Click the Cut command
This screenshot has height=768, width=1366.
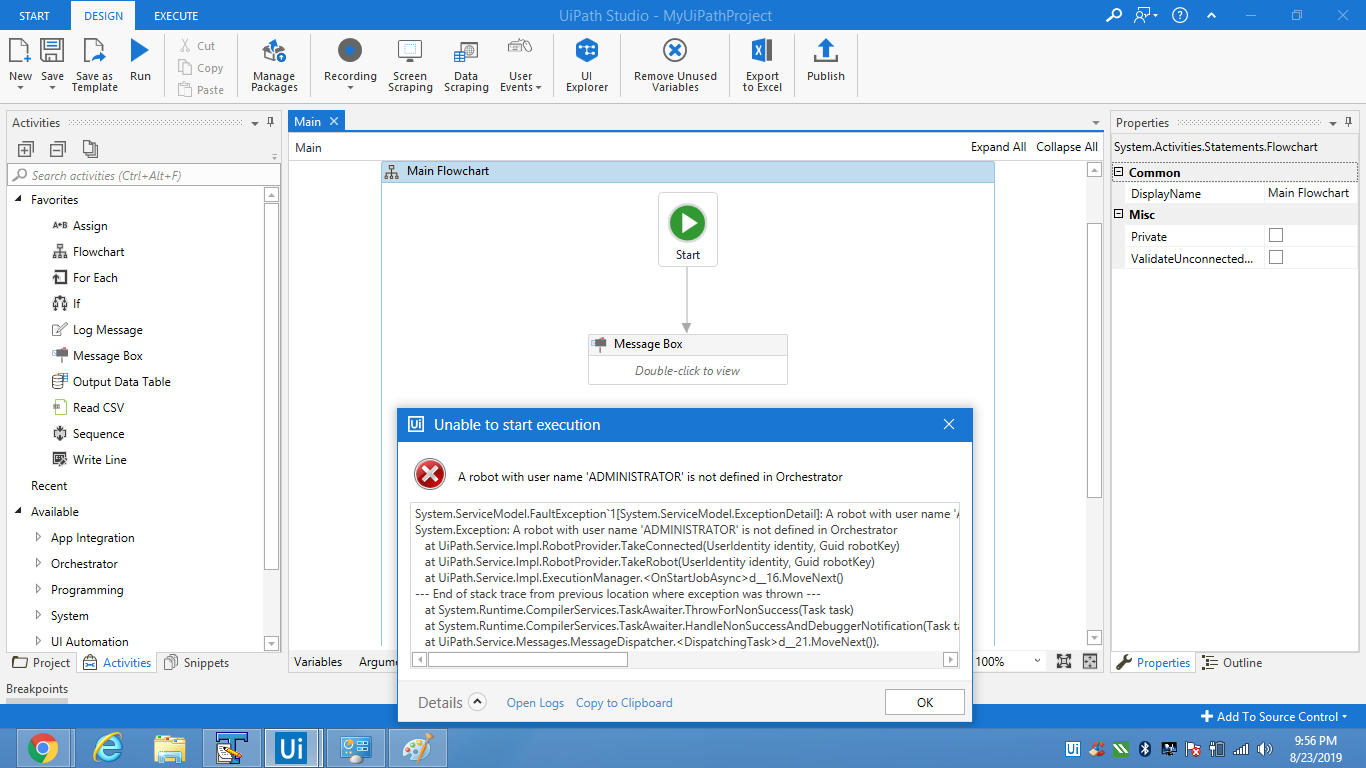point(197,46)
